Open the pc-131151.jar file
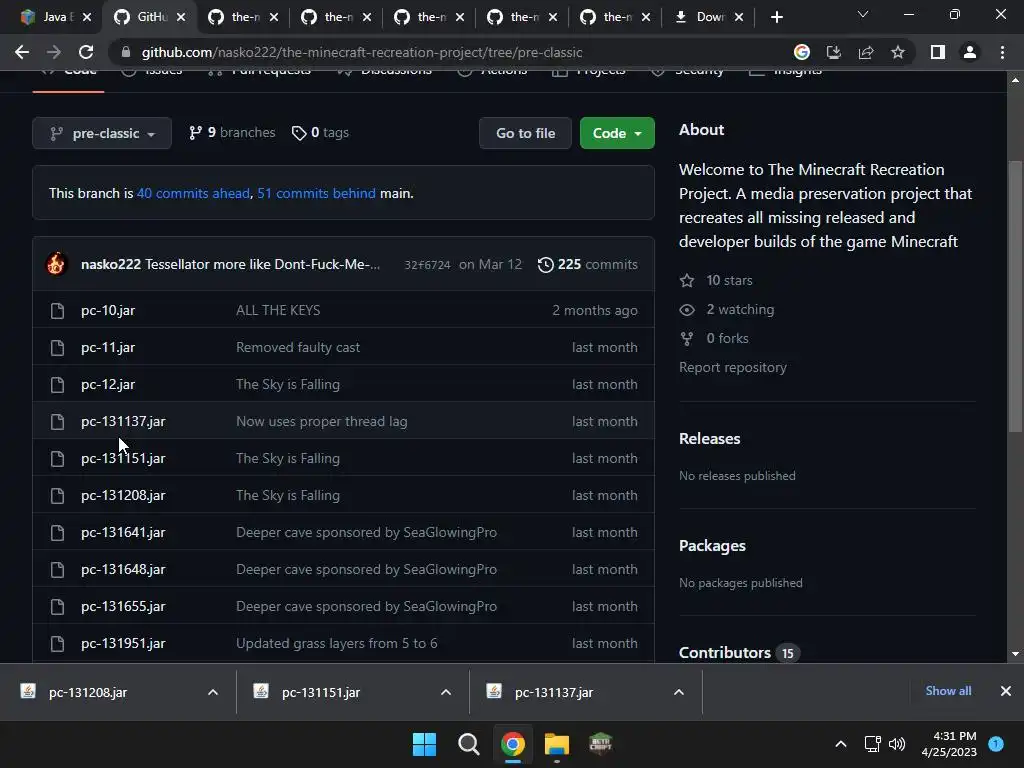The width and height of the screenshot is (1024, 768). [x=123, y=458]
